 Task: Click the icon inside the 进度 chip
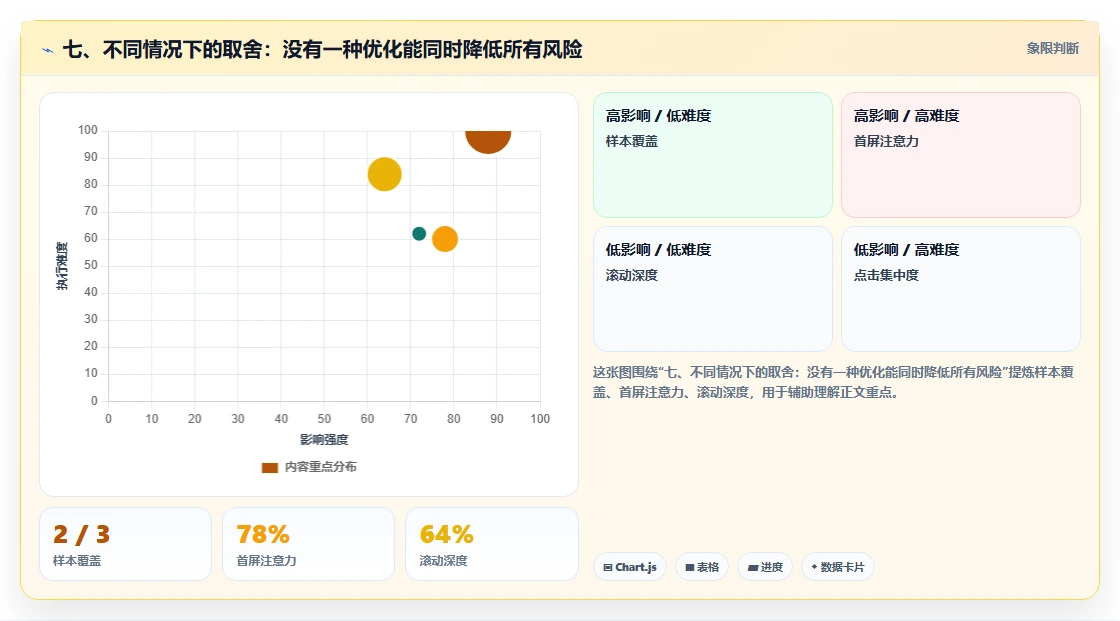click(753, 567)
